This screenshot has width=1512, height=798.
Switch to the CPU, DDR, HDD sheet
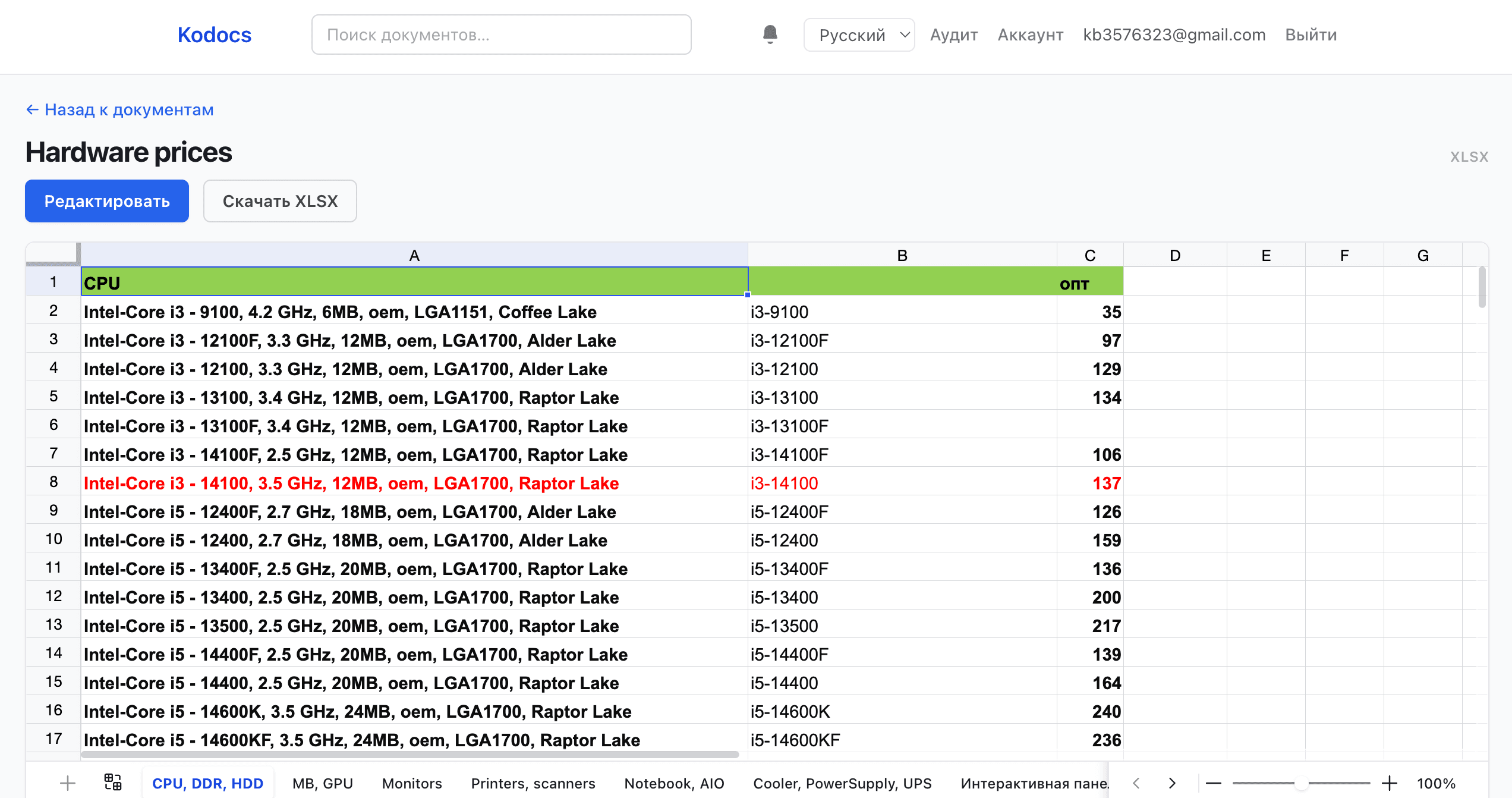[207, 783]
